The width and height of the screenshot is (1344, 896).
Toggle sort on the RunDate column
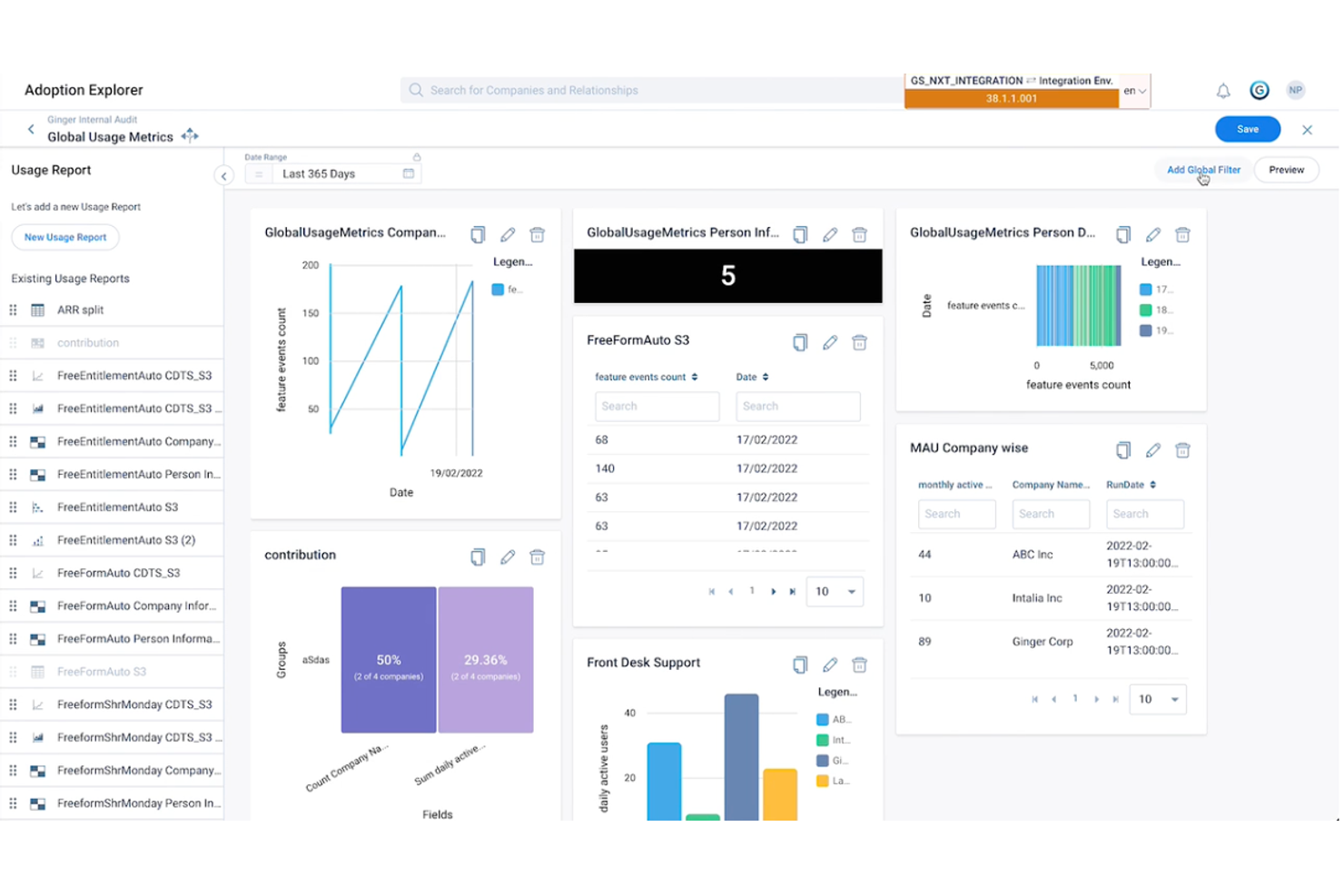(1151, 484)
